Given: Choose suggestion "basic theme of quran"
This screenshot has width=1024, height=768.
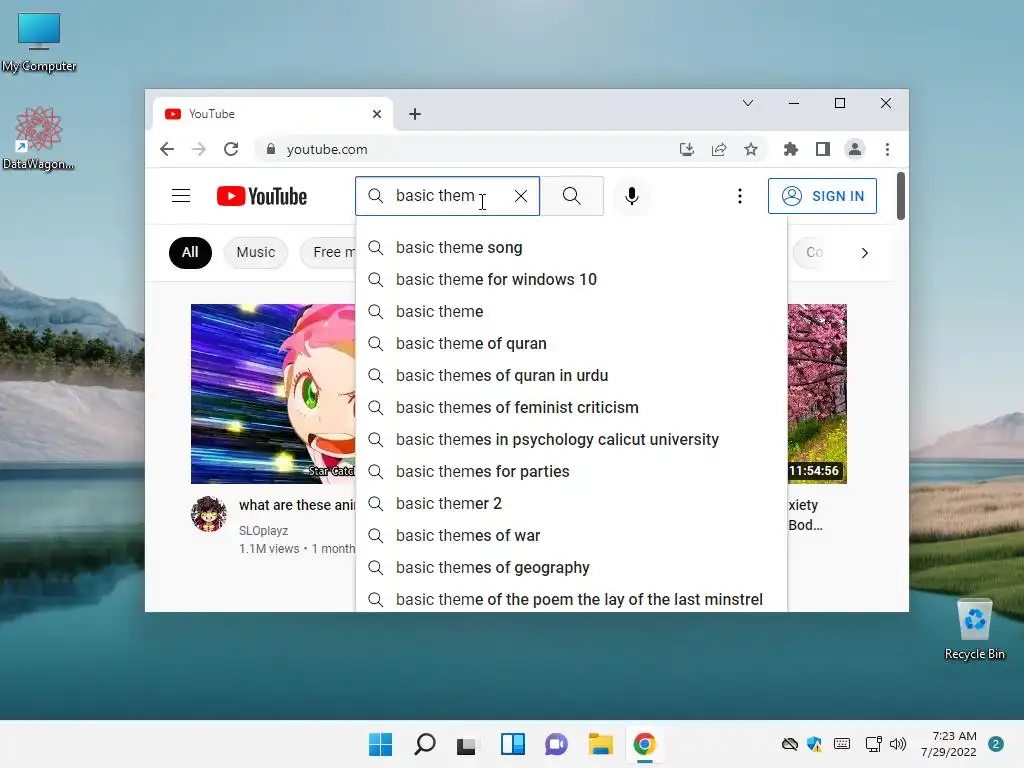Looking at the screenshot, I should pos(571,344).
